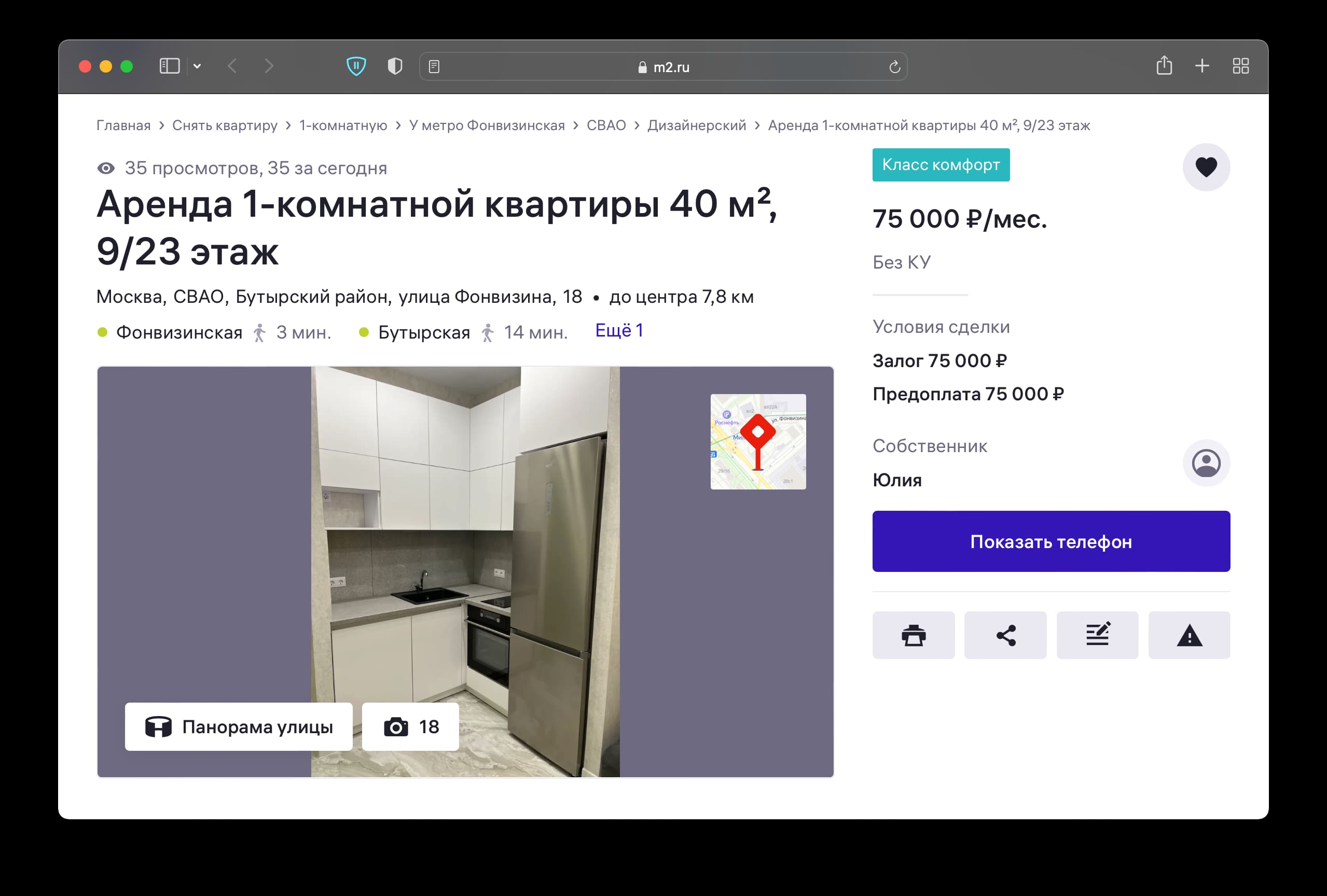Expand more metro stations via Ещё 1

click(x=619, y=330)
